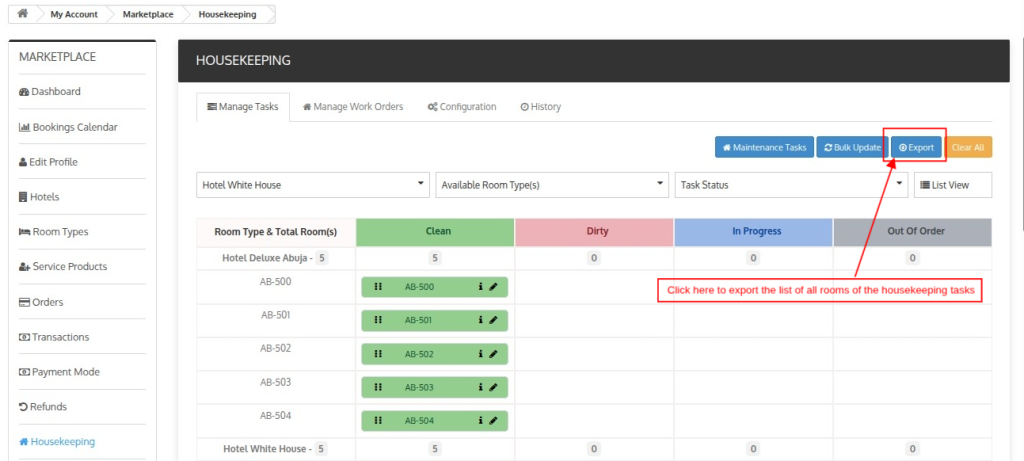Click AB-503 room label in first column
This screenshot has width=1024, height=461.
[x=276, y=382]
